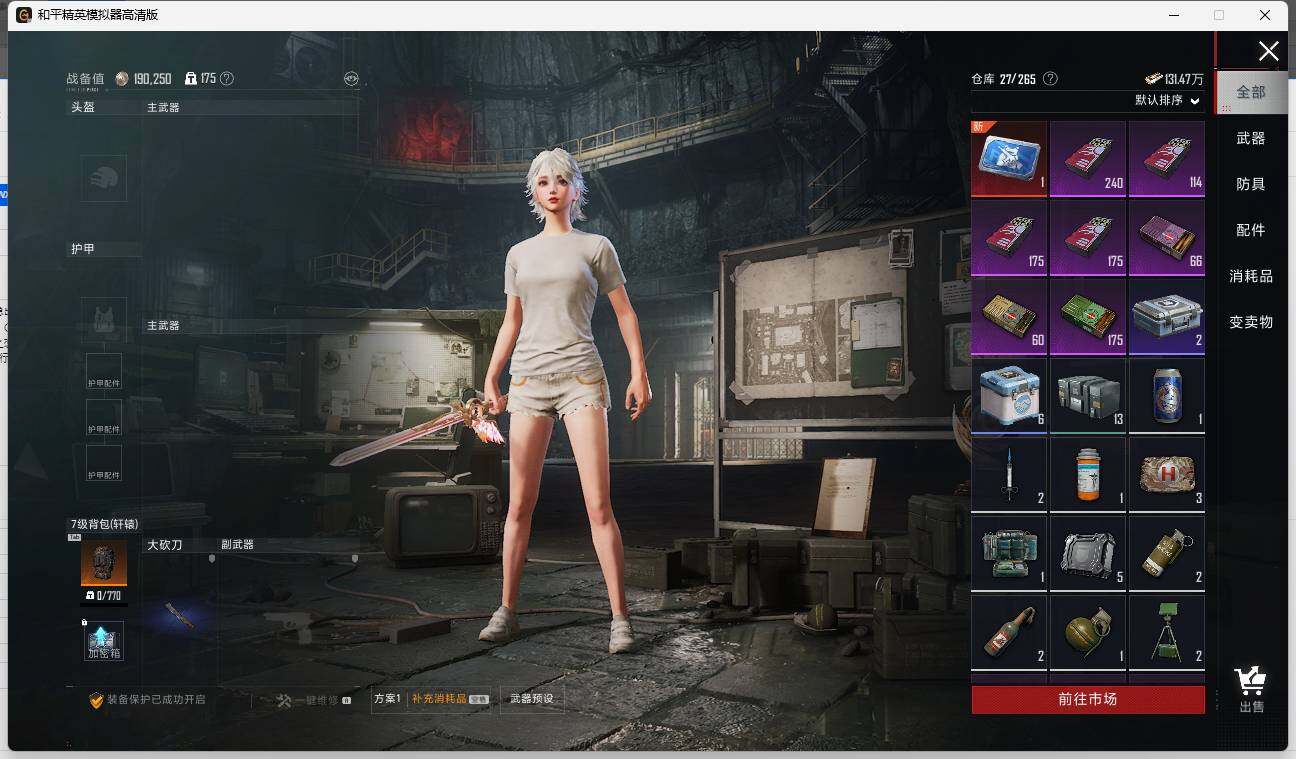
Task: Select the ammo box with quantity 114
Action: point(1167,158)
